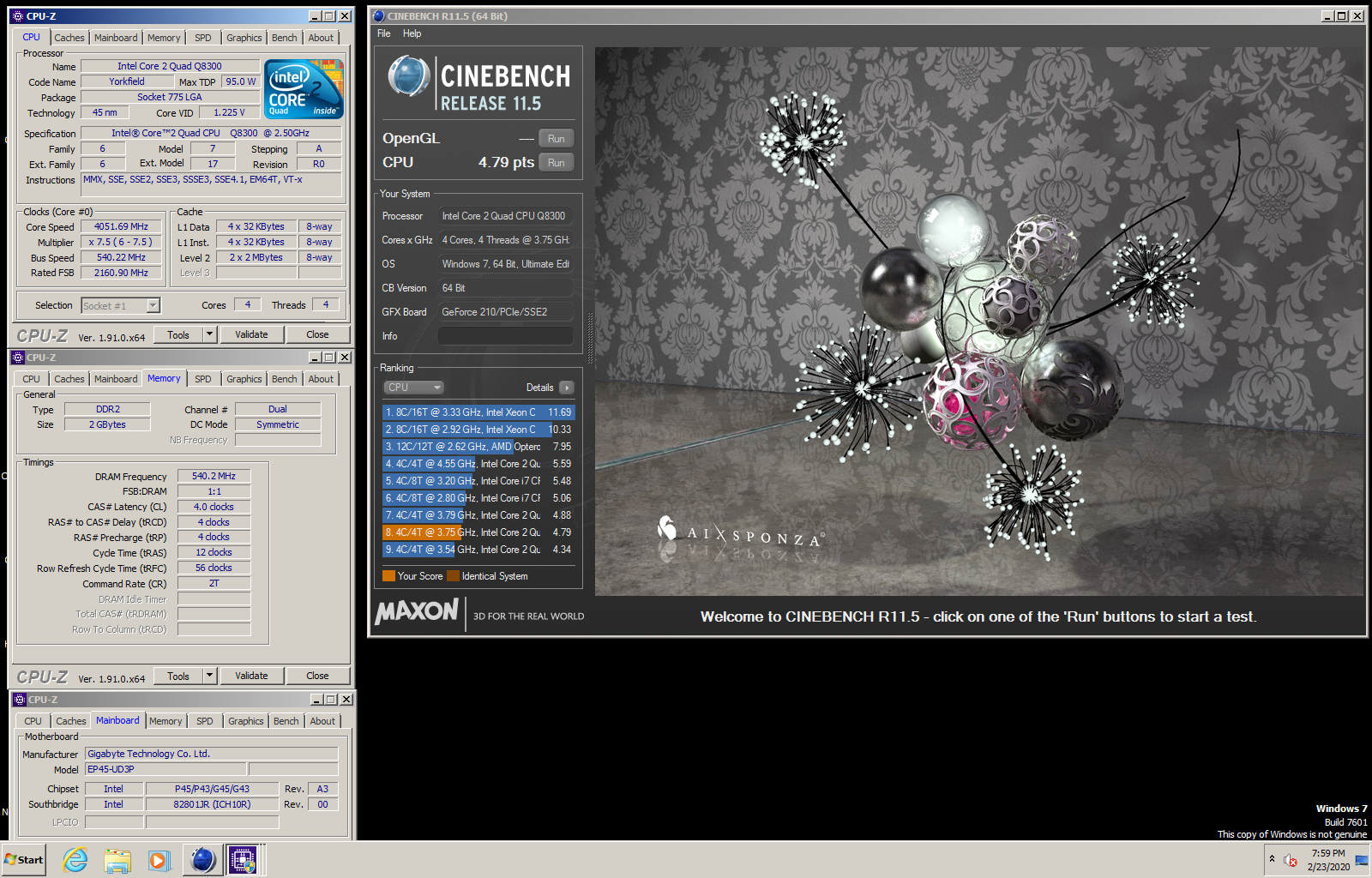The height and width of the screenshot is (878, 1372).
Task: Click Close button in top CPU-Z window
Action: click(x=317, y=334)
